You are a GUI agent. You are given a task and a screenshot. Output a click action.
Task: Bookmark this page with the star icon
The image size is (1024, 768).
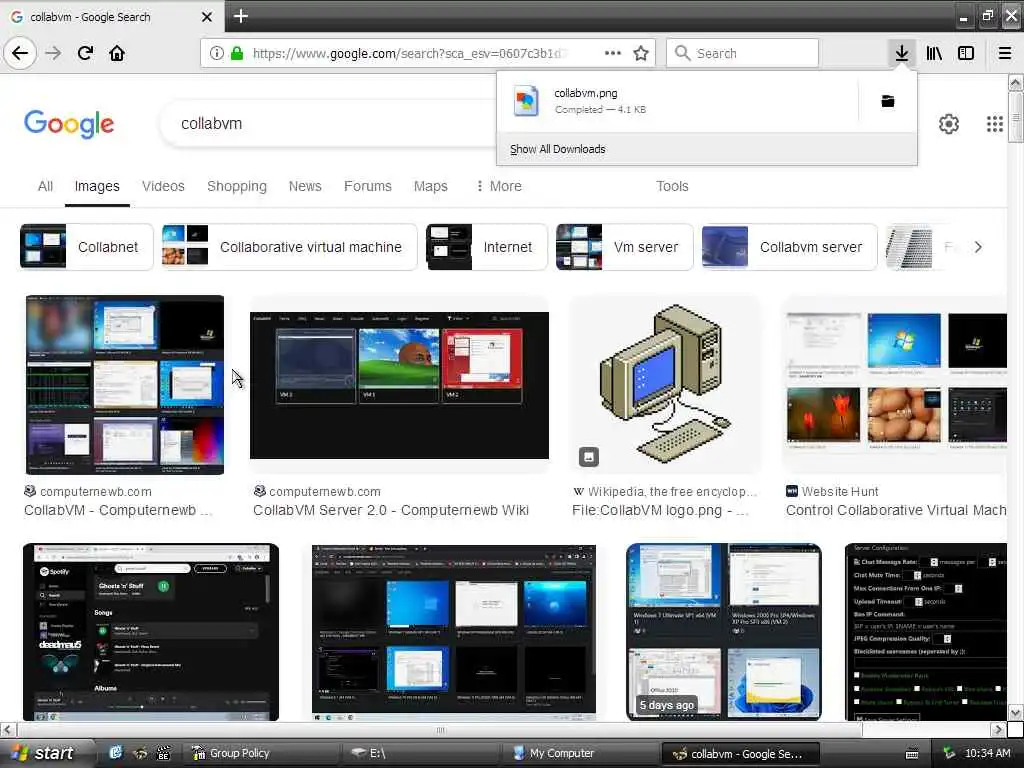point(641,53)
